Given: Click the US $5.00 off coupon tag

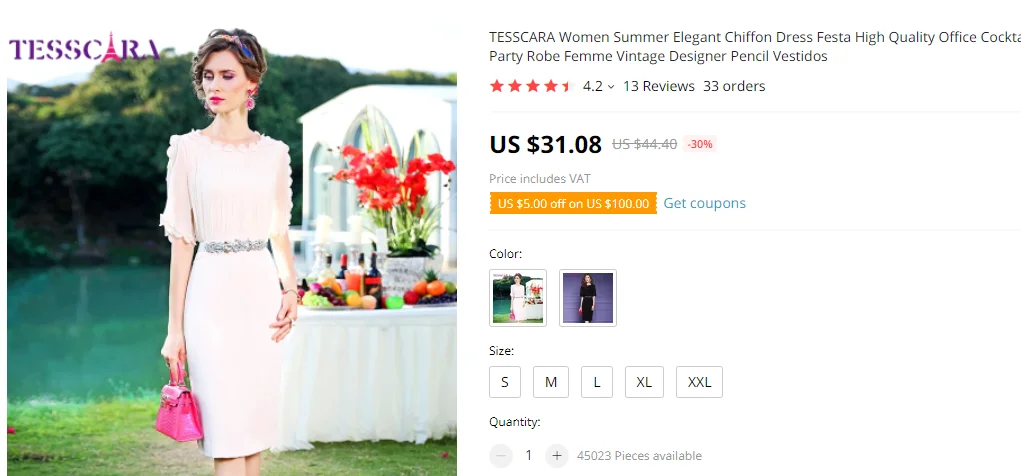Looking at the screenshot, I should 573,203.
